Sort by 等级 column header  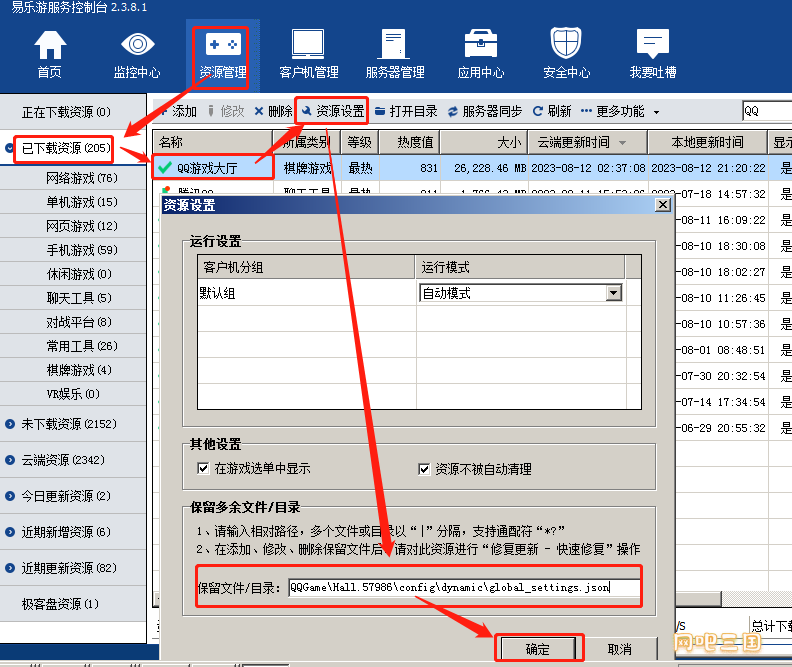pyautogui.click(x=359, y=142)
